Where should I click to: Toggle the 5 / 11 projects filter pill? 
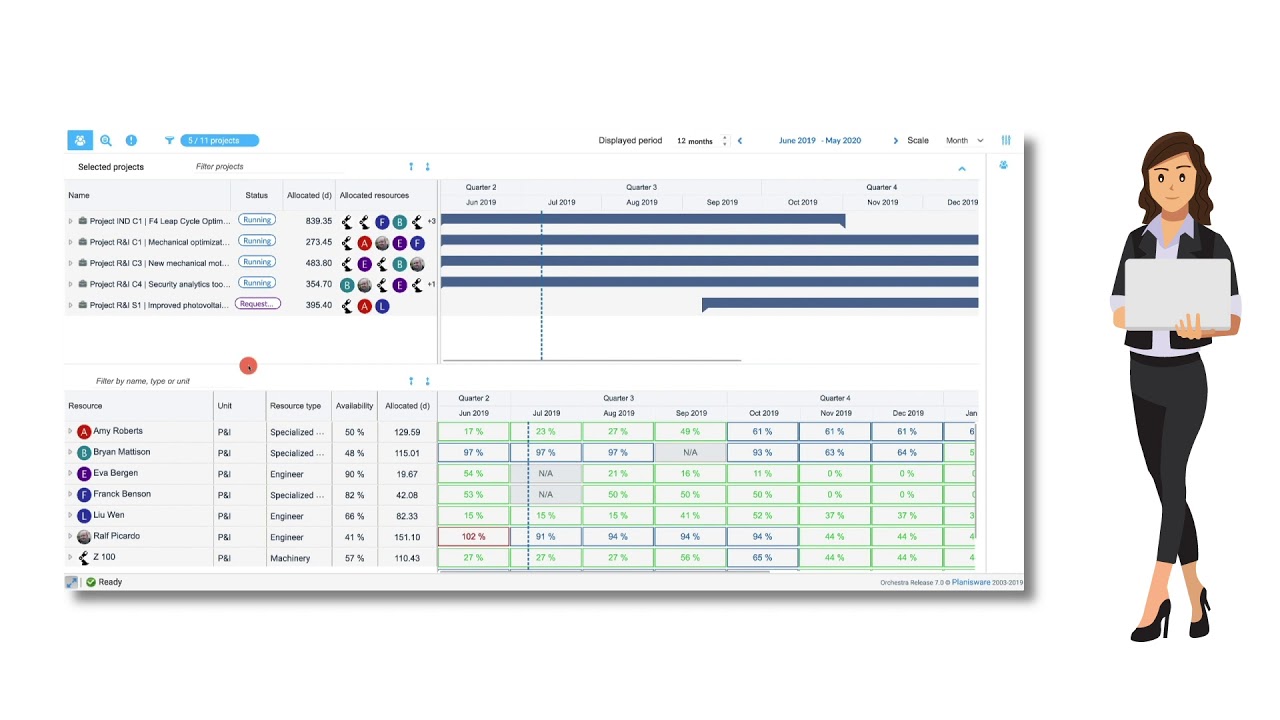coord(219,141)
